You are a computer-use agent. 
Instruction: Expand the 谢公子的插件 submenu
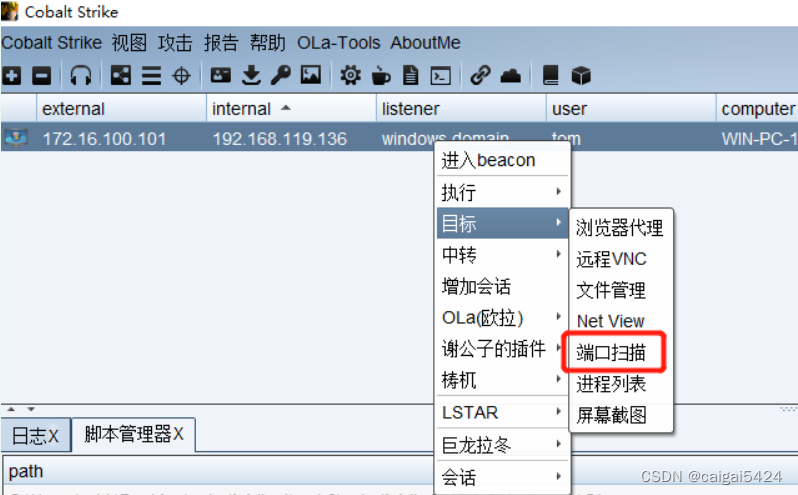[502, 348]
